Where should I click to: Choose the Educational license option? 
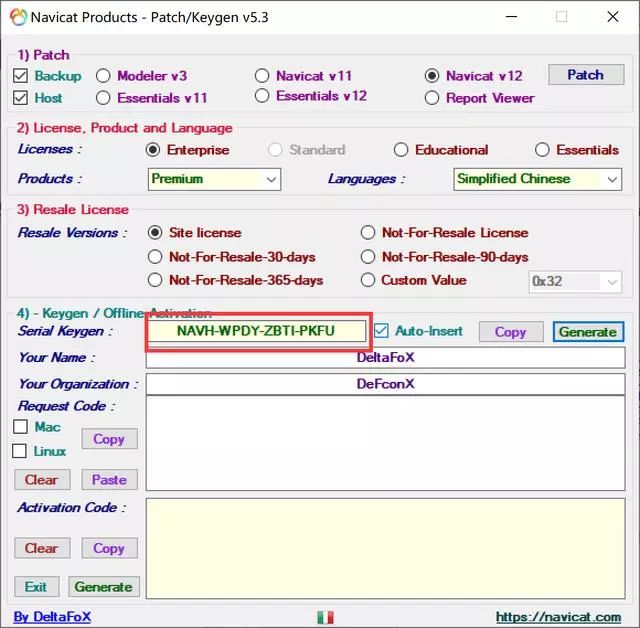click(x=401, y=150)
